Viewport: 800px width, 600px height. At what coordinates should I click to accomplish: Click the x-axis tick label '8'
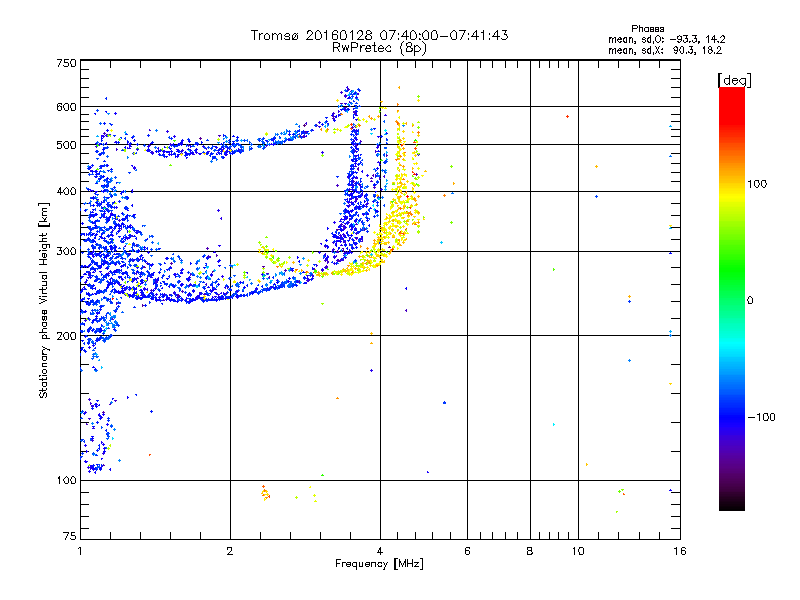click(x=530, y=551)
